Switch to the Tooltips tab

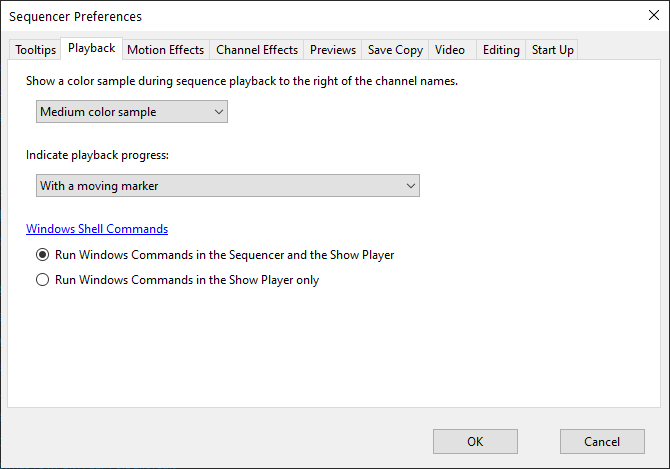35,50
